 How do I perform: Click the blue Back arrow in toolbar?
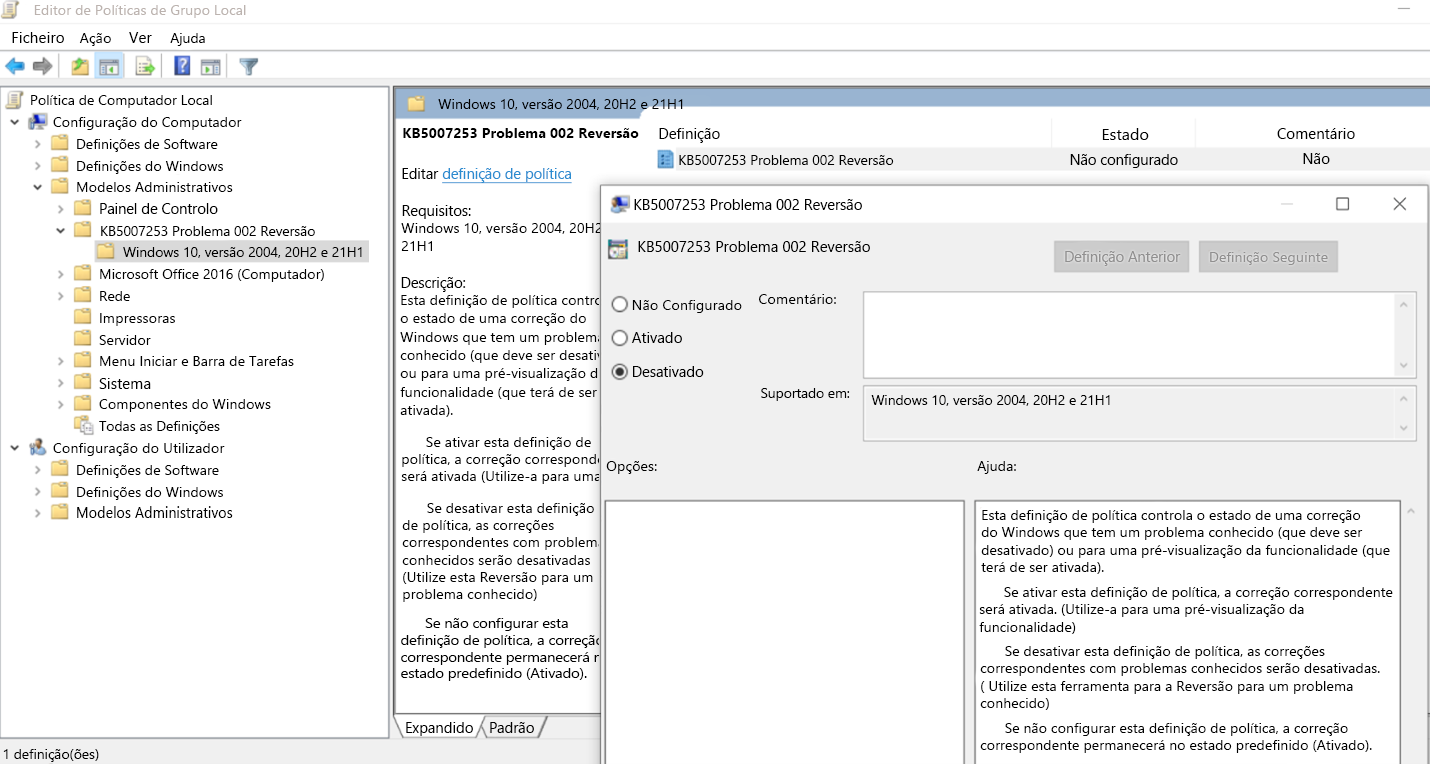[15, 67]
